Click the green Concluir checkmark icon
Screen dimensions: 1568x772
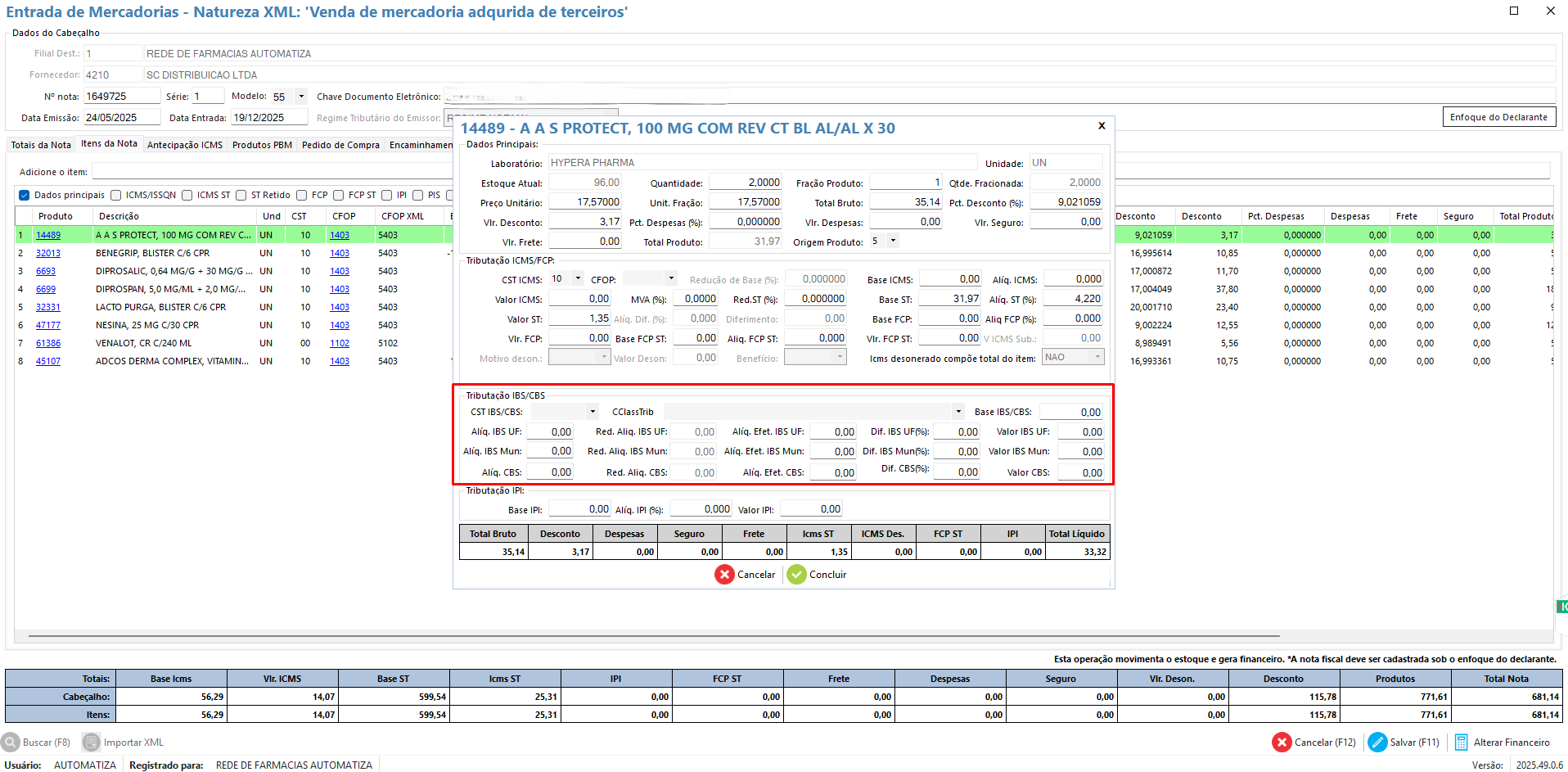pyautogui.click(x=796, y=575)
